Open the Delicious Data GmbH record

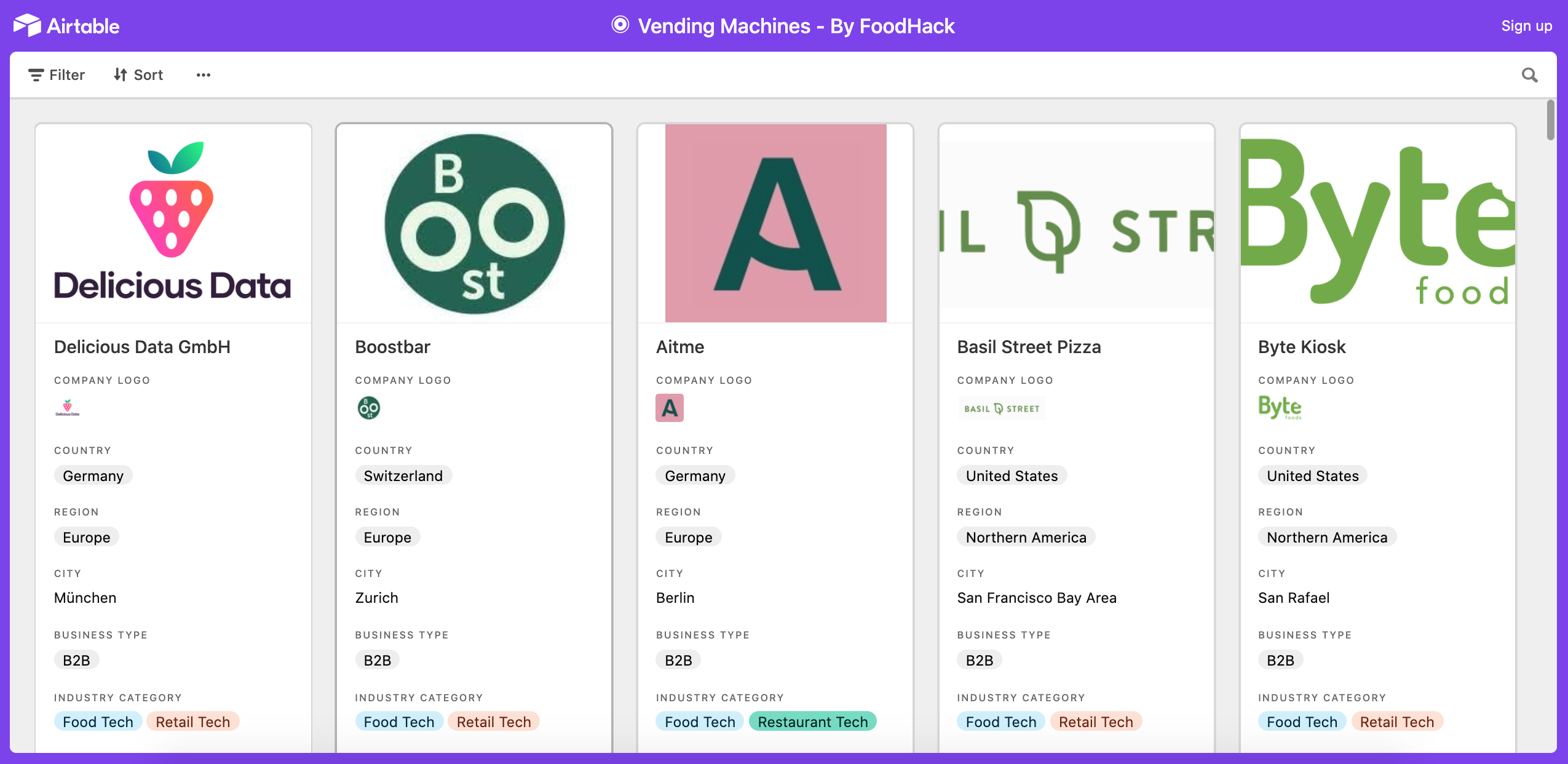(x=142, y=347)
